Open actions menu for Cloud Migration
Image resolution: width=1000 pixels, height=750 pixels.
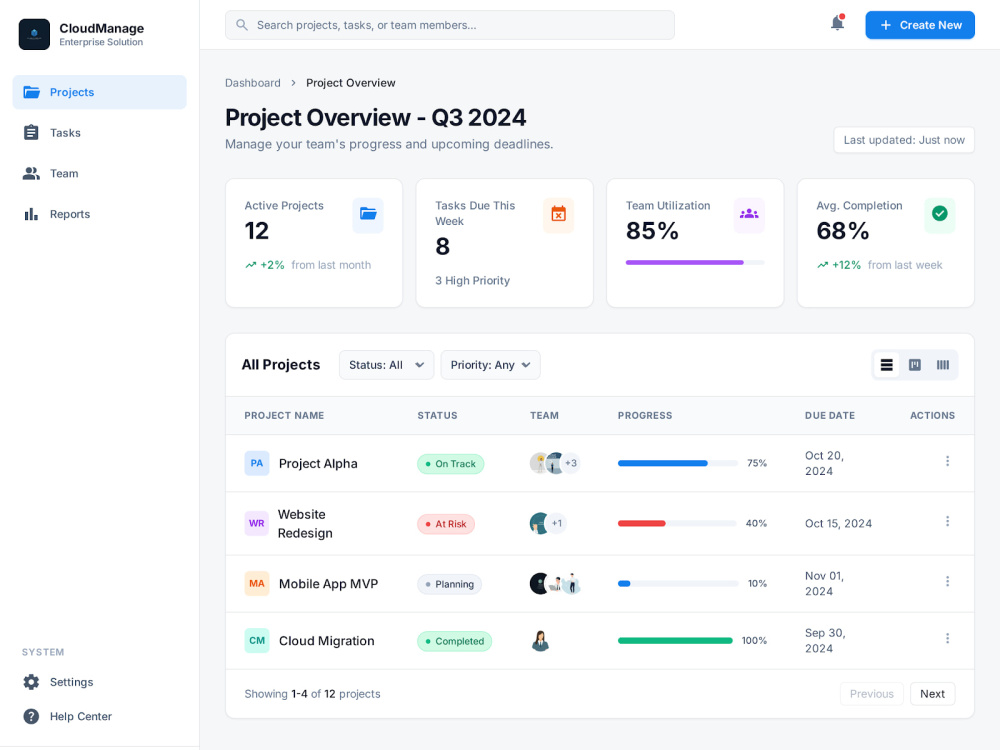(948, 638)
